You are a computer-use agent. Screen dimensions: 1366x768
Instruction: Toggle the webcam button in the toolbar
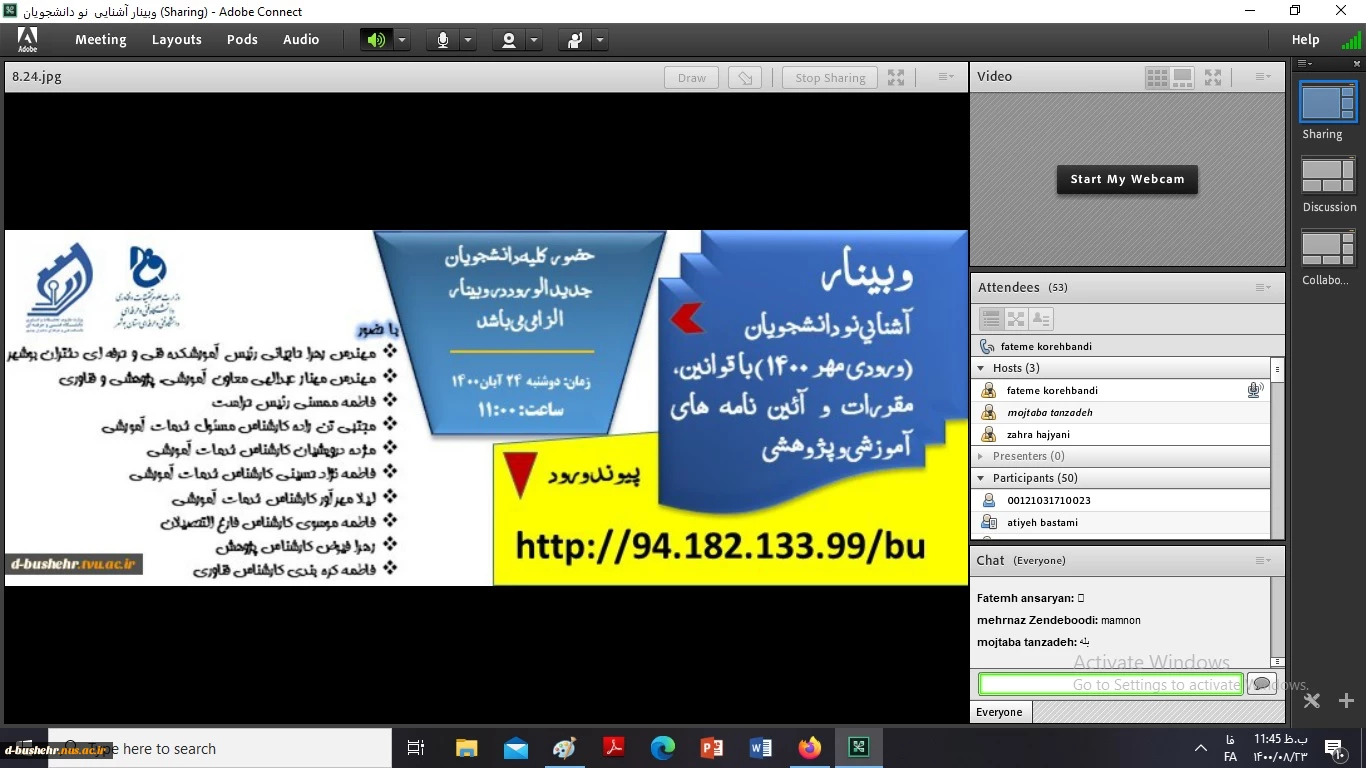(x=509, y=40)
